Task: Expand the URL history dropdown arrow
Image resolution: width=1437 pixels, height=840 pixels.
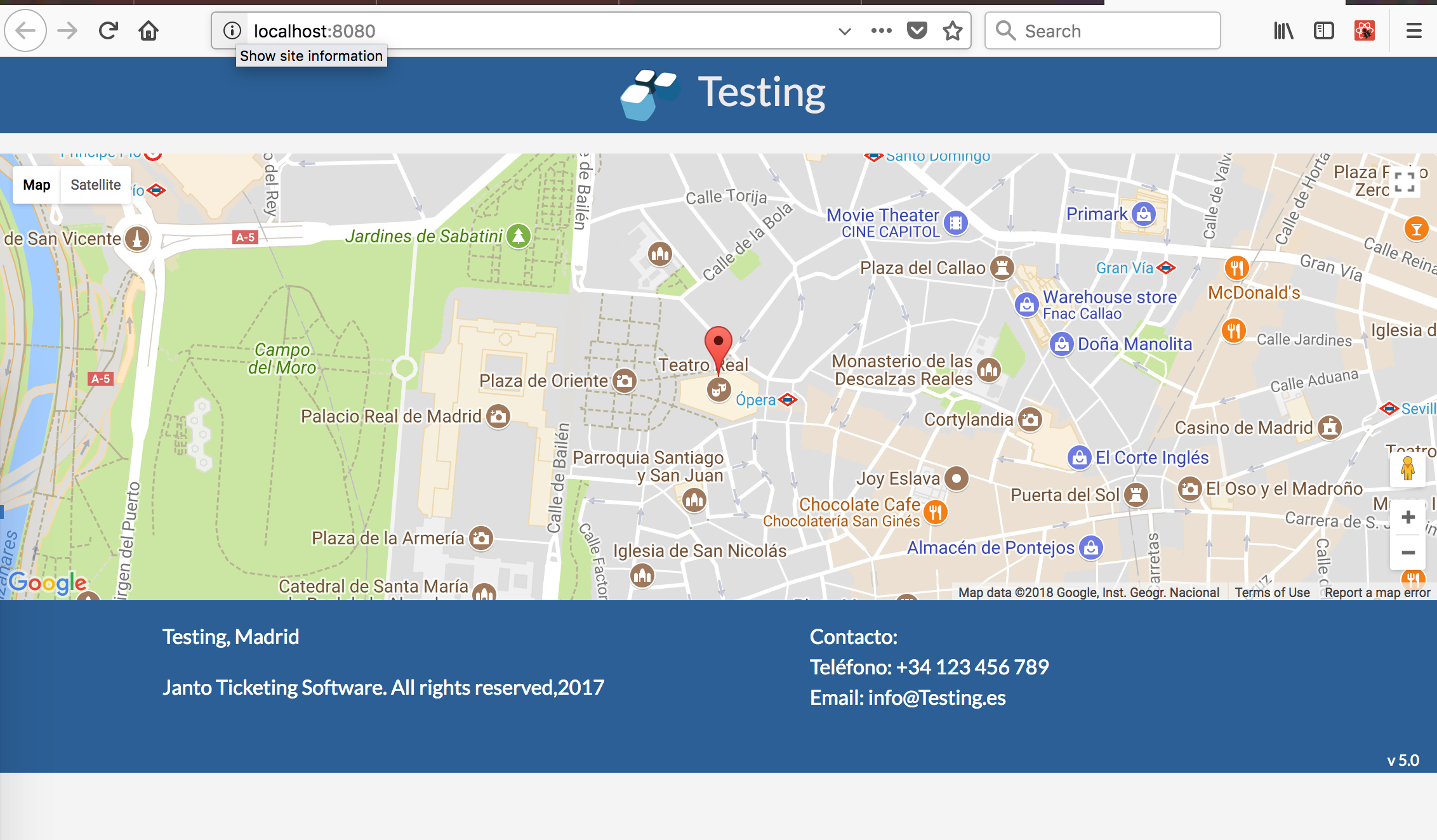Action: click(x=844, y=31)
